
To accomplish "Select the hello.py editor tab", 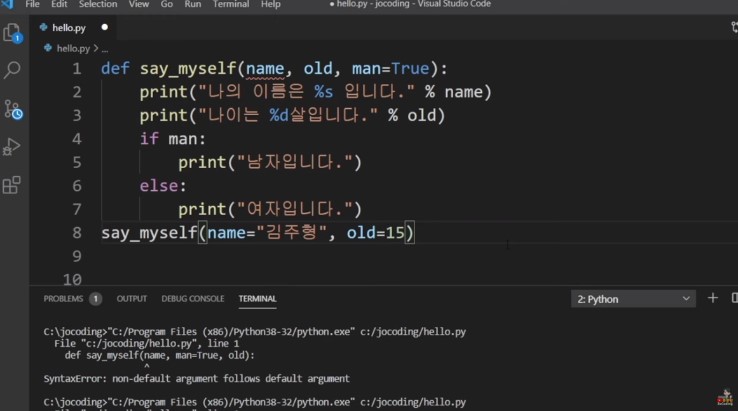I will point(68,27).
